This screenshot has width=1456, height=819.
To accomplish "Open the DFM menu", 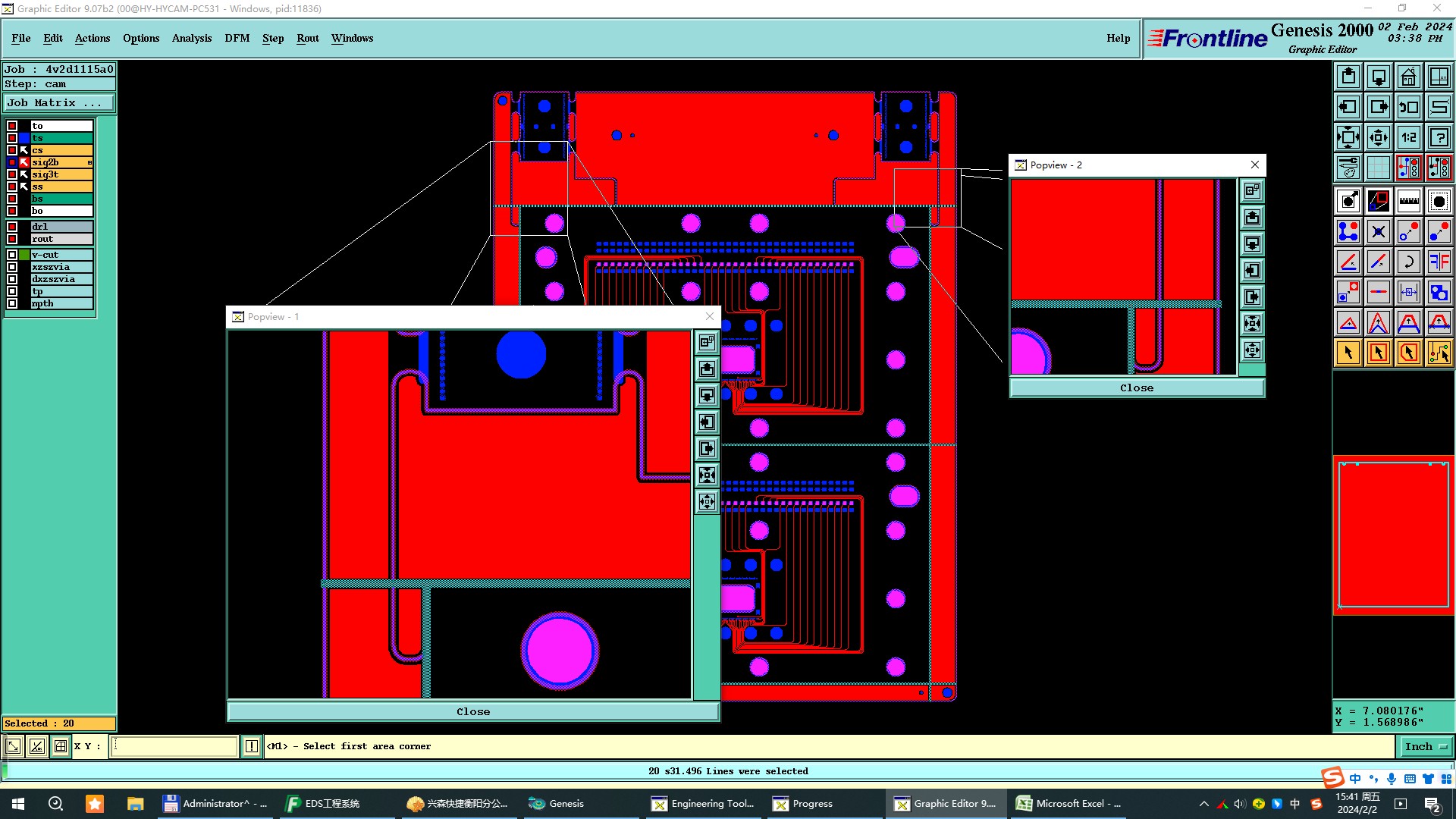I will tap(237, 38).
